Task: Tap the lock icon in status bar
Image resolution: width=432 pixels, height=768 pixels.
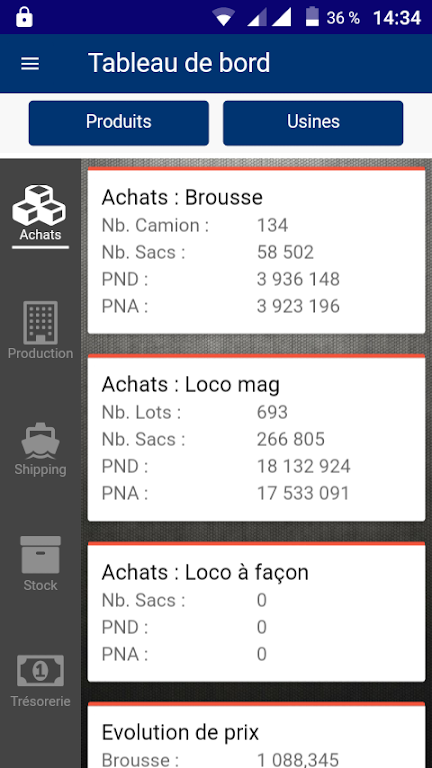Action: coord(24,17)
